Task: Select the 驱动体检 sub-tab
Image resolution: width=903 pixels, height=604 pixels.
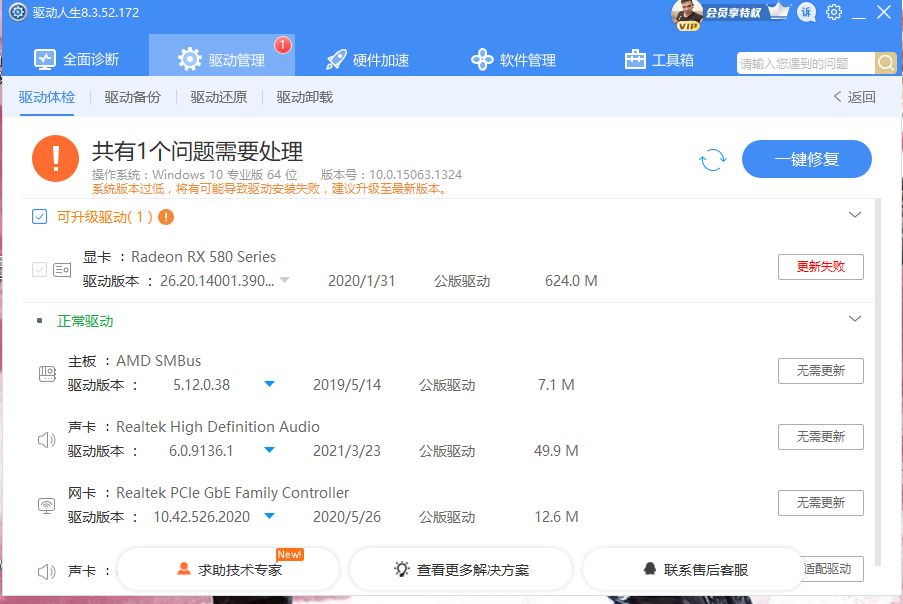Action: coord(47,97)
